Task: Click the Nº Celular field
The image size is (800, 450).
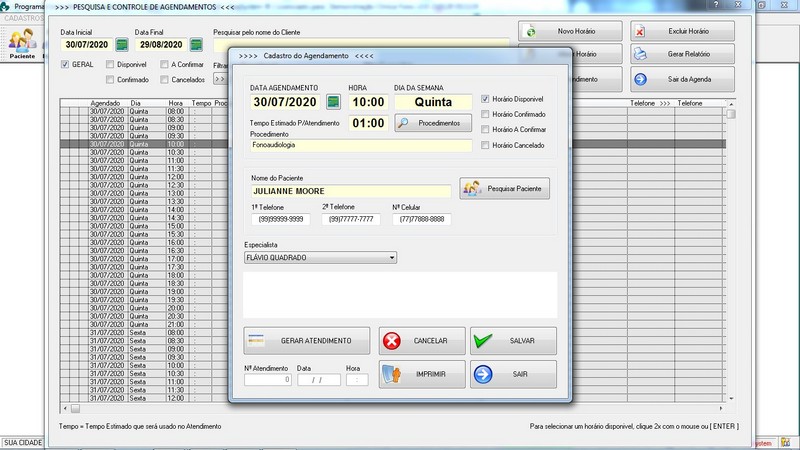Action: pos(421,219)
